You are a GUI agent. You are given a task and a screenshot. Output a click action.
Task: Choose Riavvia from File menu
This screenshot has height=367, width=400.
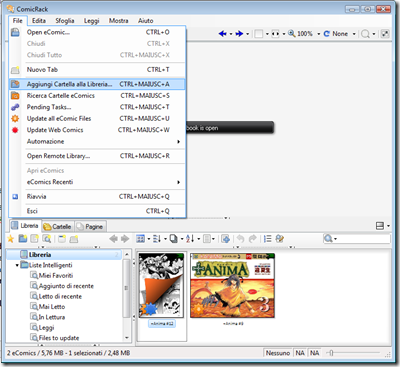pos(97,197)
